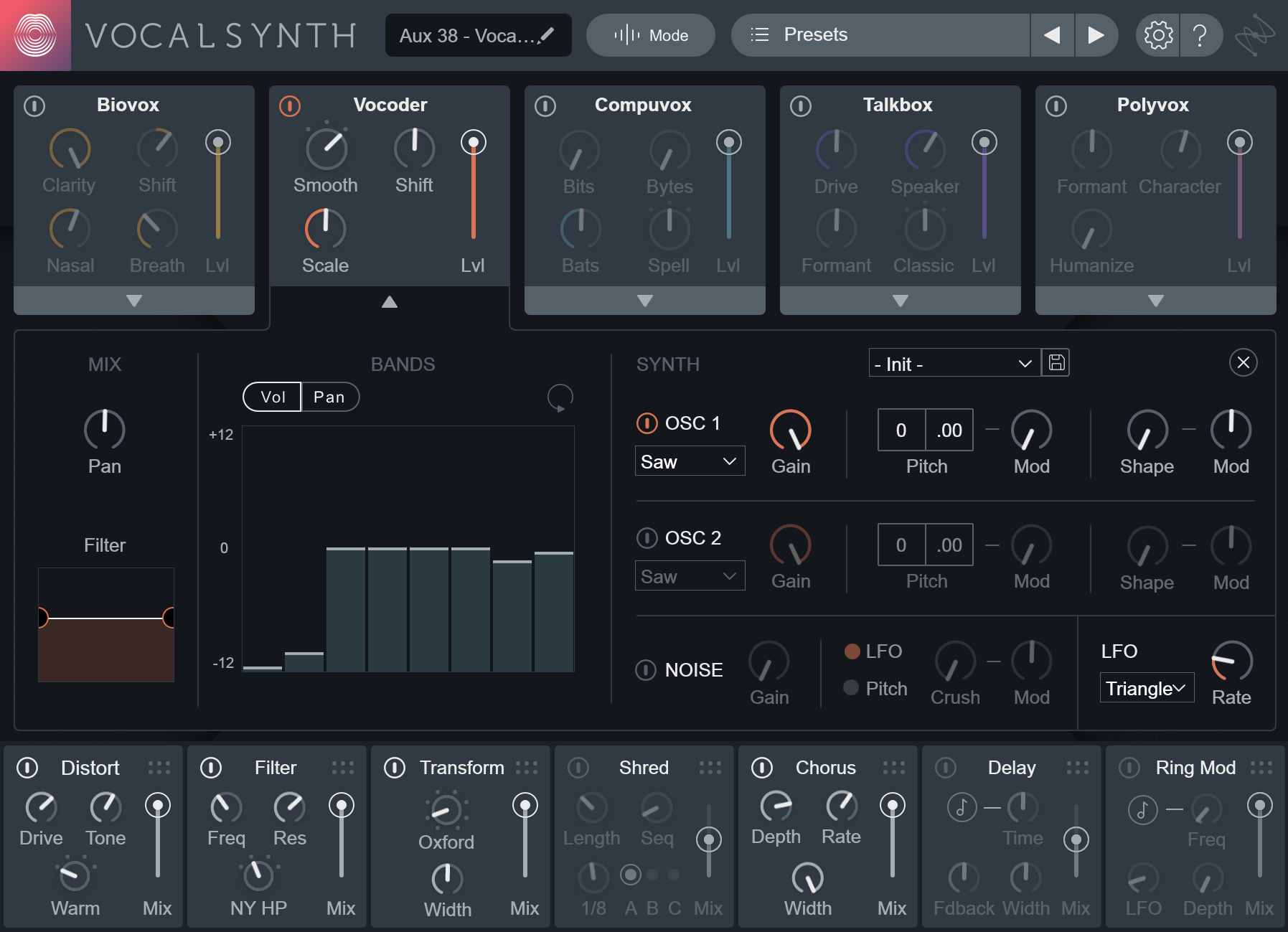Grab the Ring Mod drag handle dots
The width and height of the screenshot is (1288, 932).
click(x=1261, y=768)
